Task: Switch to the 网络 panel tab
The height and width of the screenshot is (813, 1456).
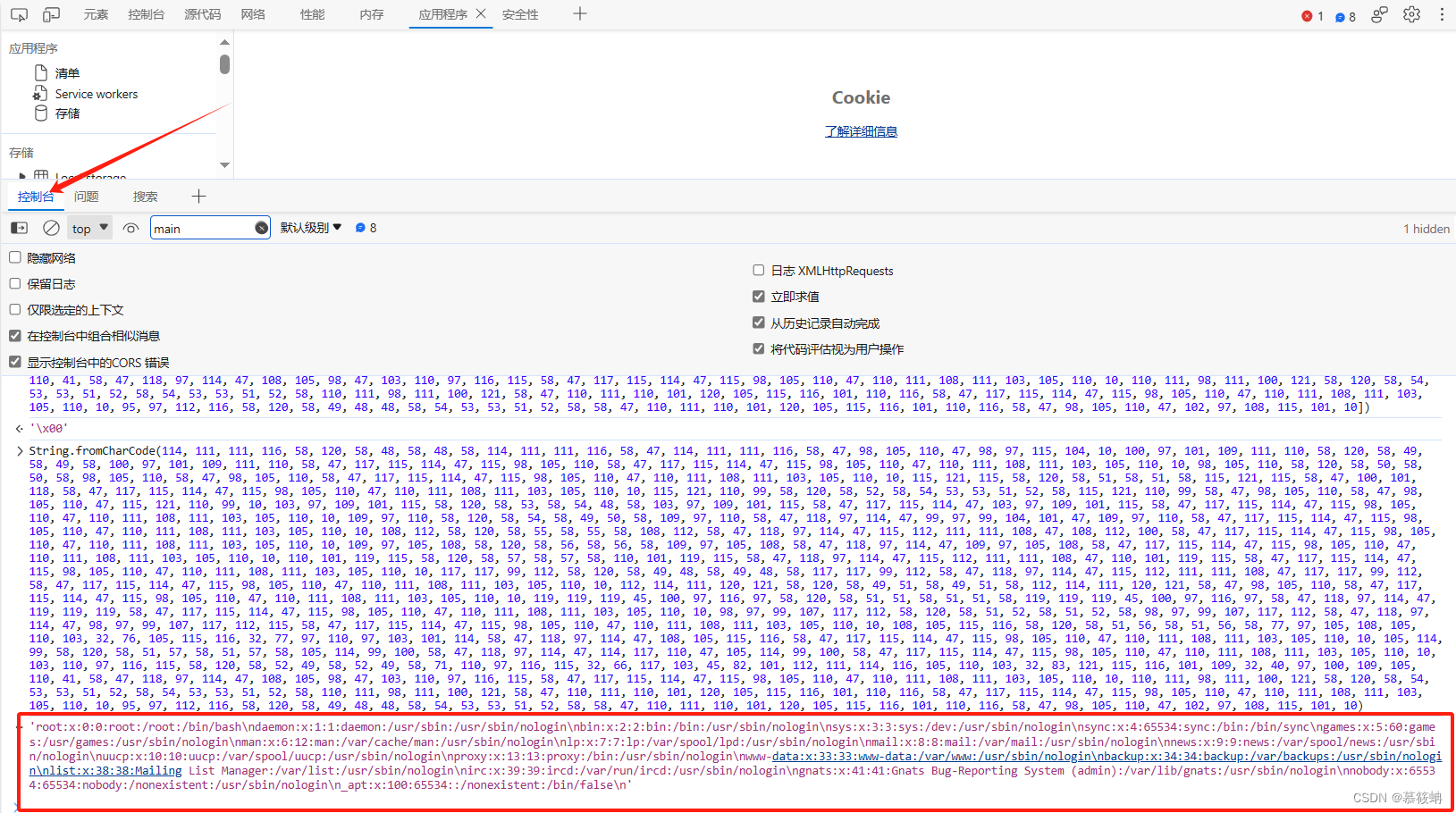Action: point(252,13)
